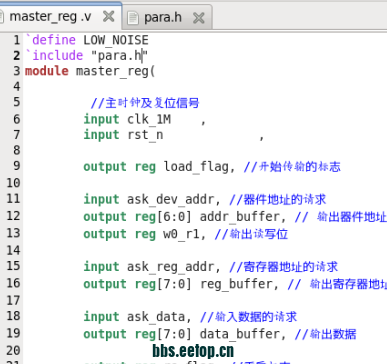
Task: Switch to the para.h tab
Action: [167, 17]
